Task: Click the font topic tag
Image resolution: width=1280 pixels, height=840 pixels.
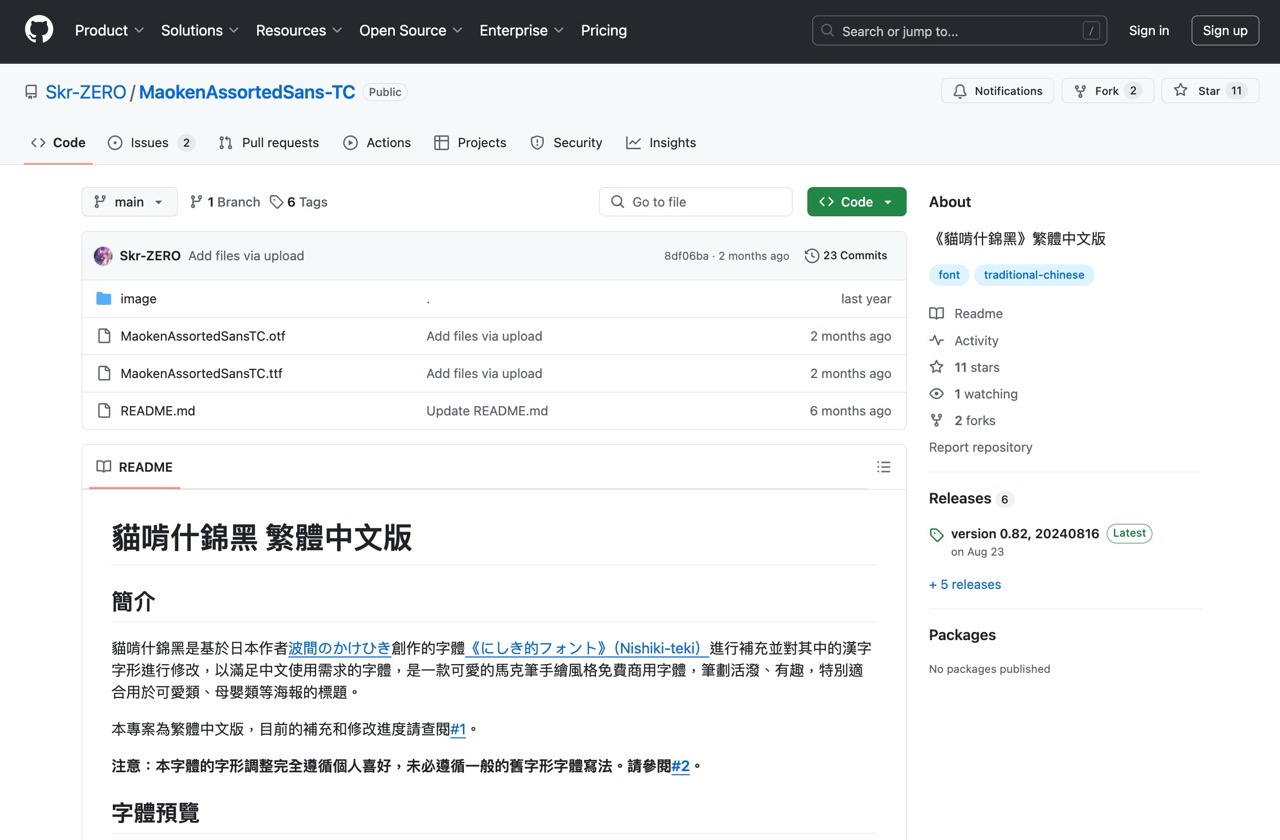Action: [949, 275]
